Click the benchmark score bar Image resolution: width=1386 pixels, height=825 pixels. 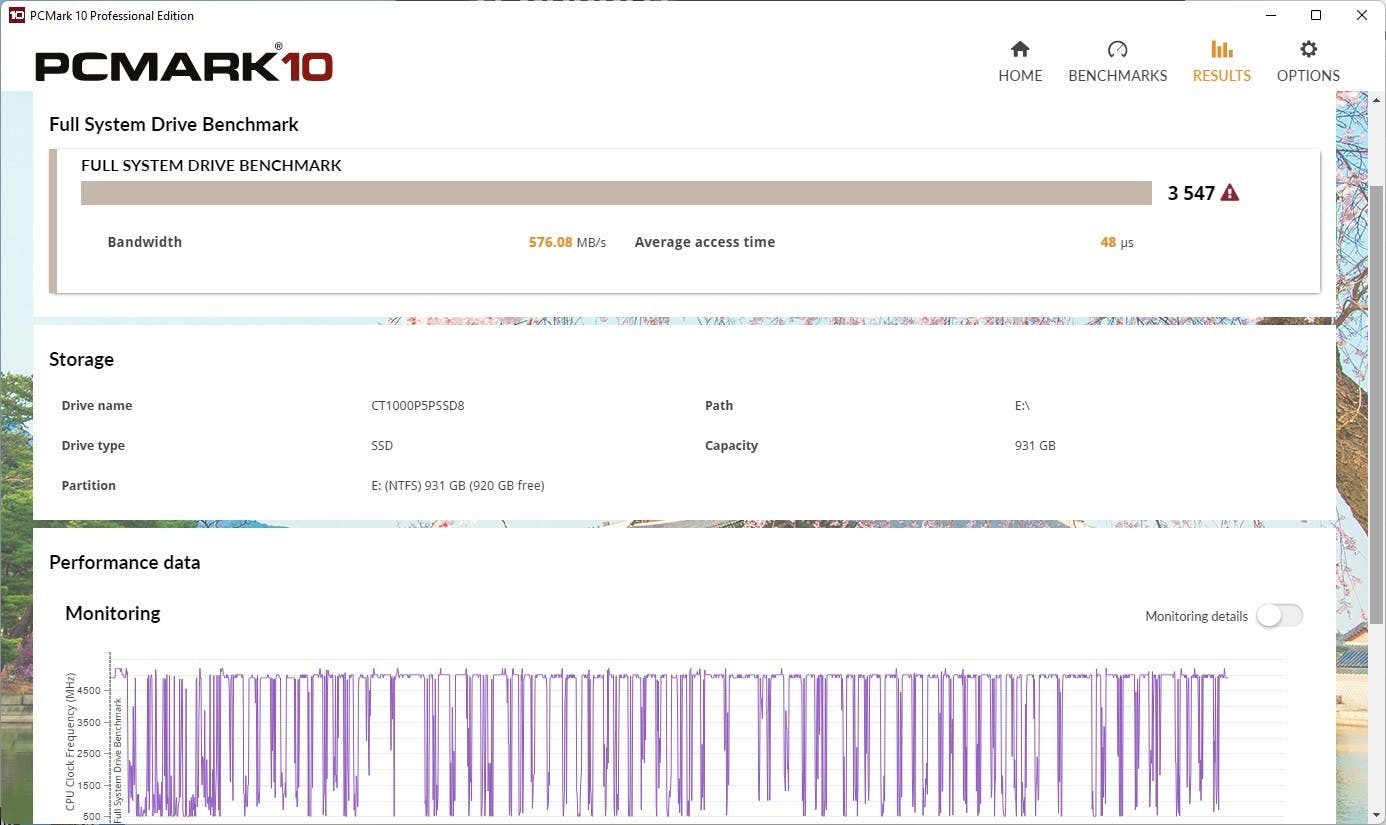click(616, 193)
